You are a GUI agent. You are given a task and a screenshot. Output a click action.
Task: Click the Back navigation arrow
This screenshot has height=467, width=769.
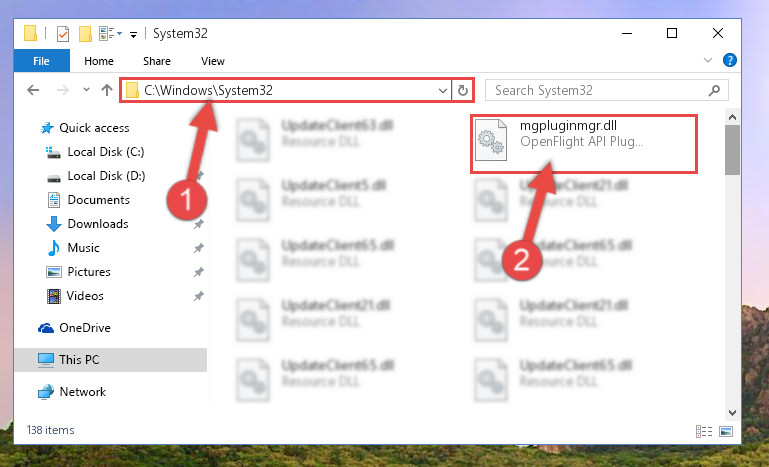click(33, 90)
